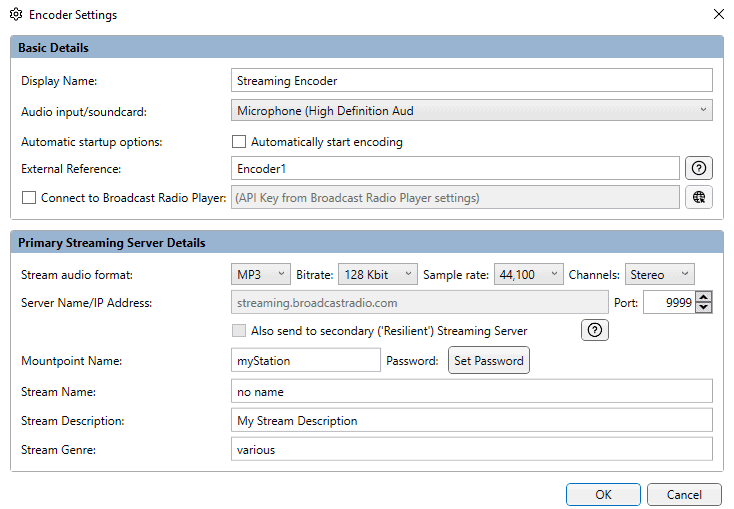Open the 44,100 Sample rate dropdown
The height and width of the screenshot is (509, 734).
528,274
